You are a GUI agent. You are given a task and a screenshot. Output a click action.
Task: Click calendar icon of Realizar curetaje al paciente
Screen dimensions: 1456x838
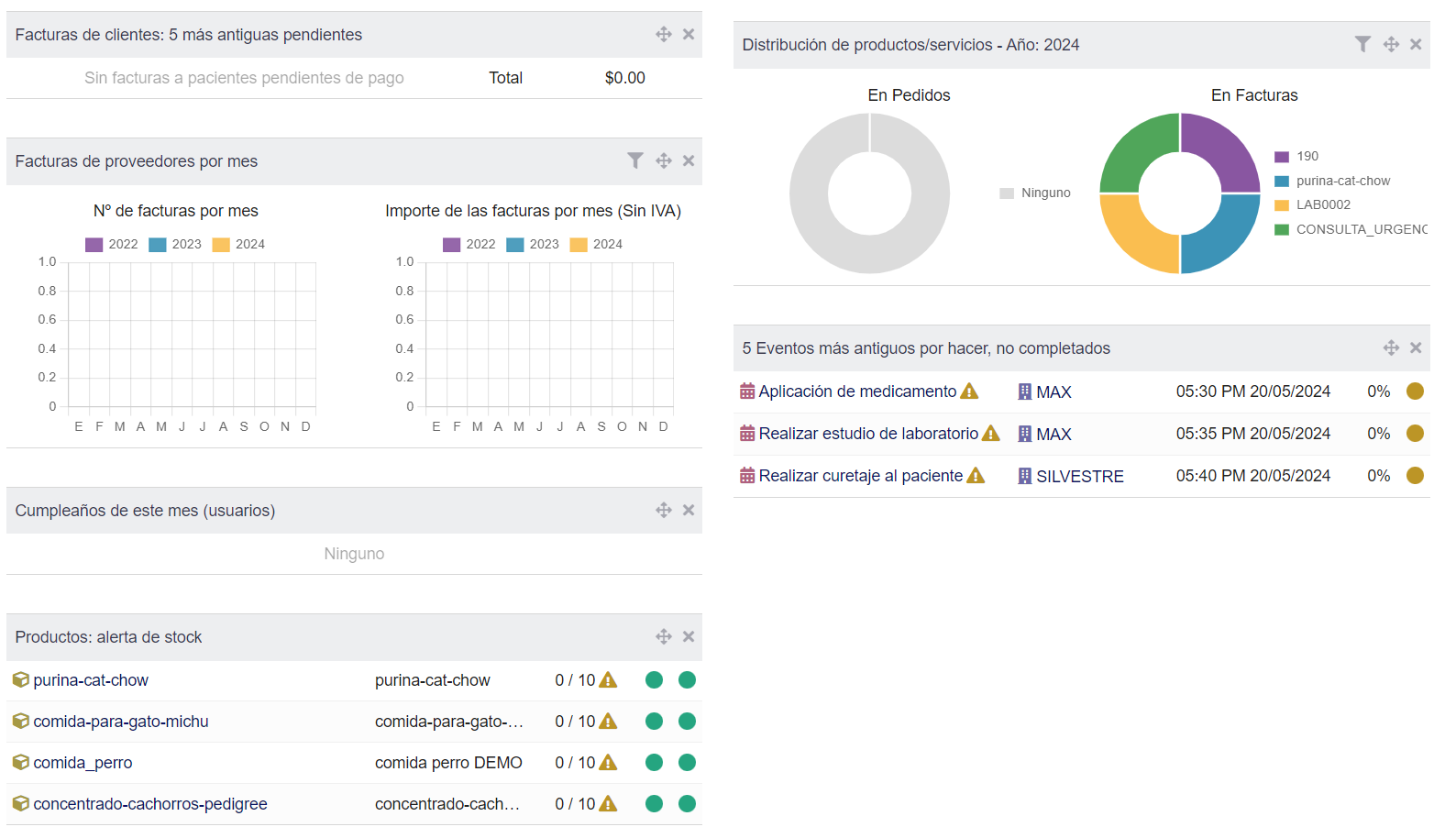pos(747,476)
